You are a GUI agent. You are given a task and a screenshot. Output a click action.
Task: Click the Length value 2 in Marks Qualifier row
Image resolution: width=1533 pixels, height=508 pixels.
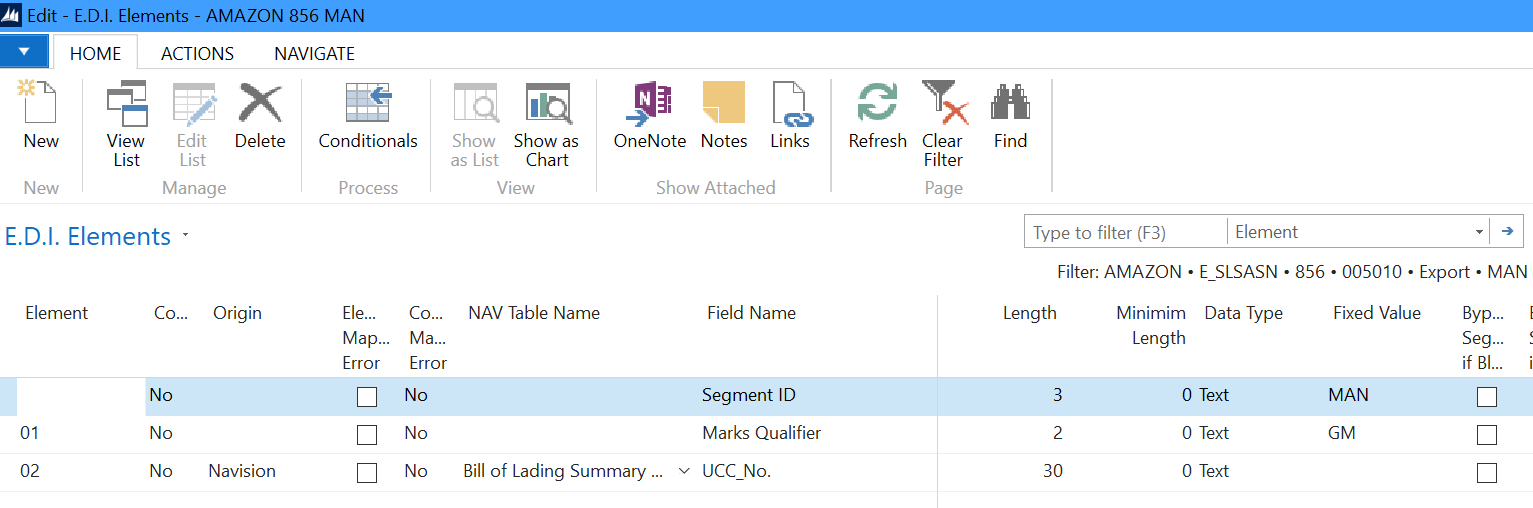pos(1057,433)
